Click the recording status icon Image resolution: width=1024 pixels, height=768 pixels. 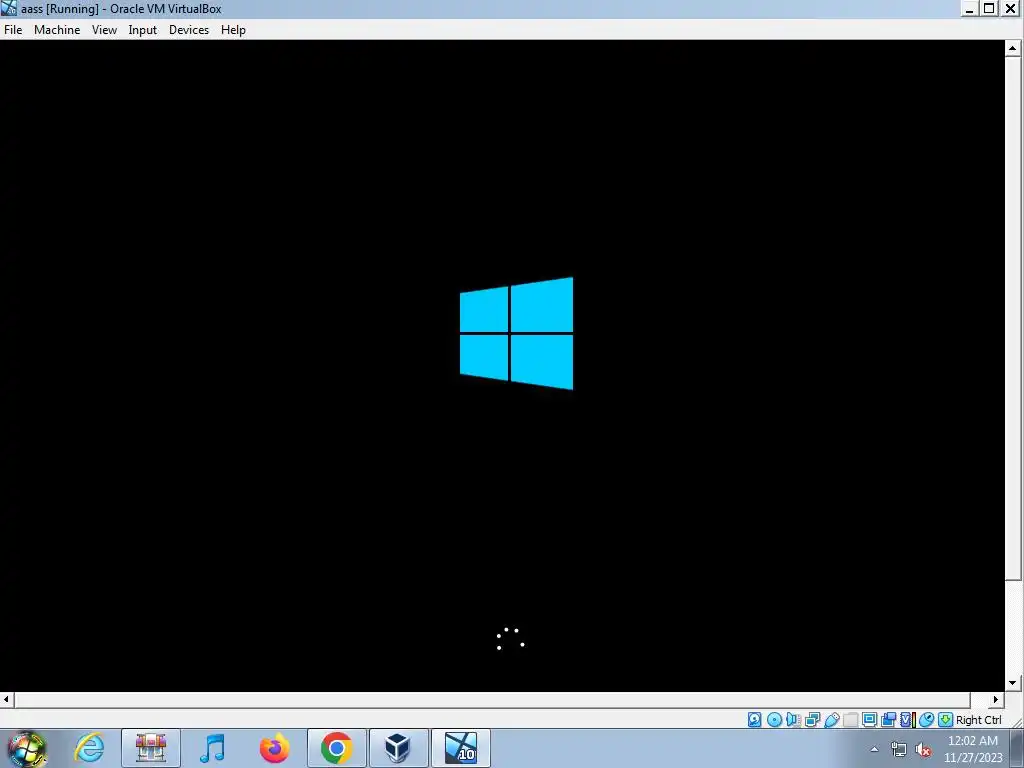pyautogui.click(x=888, y=720)
